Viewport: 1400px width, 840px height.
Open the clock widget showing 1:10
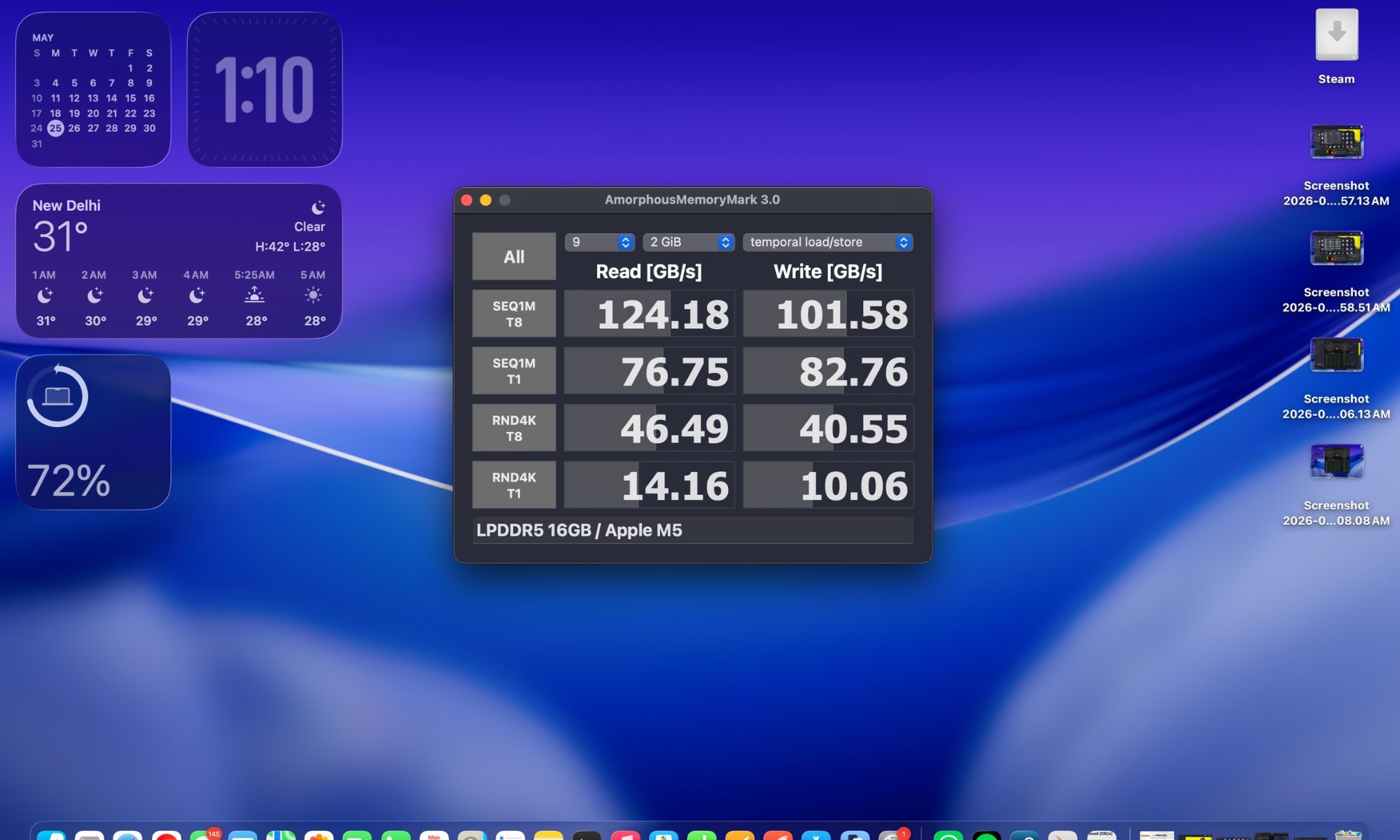pos(265,89)
